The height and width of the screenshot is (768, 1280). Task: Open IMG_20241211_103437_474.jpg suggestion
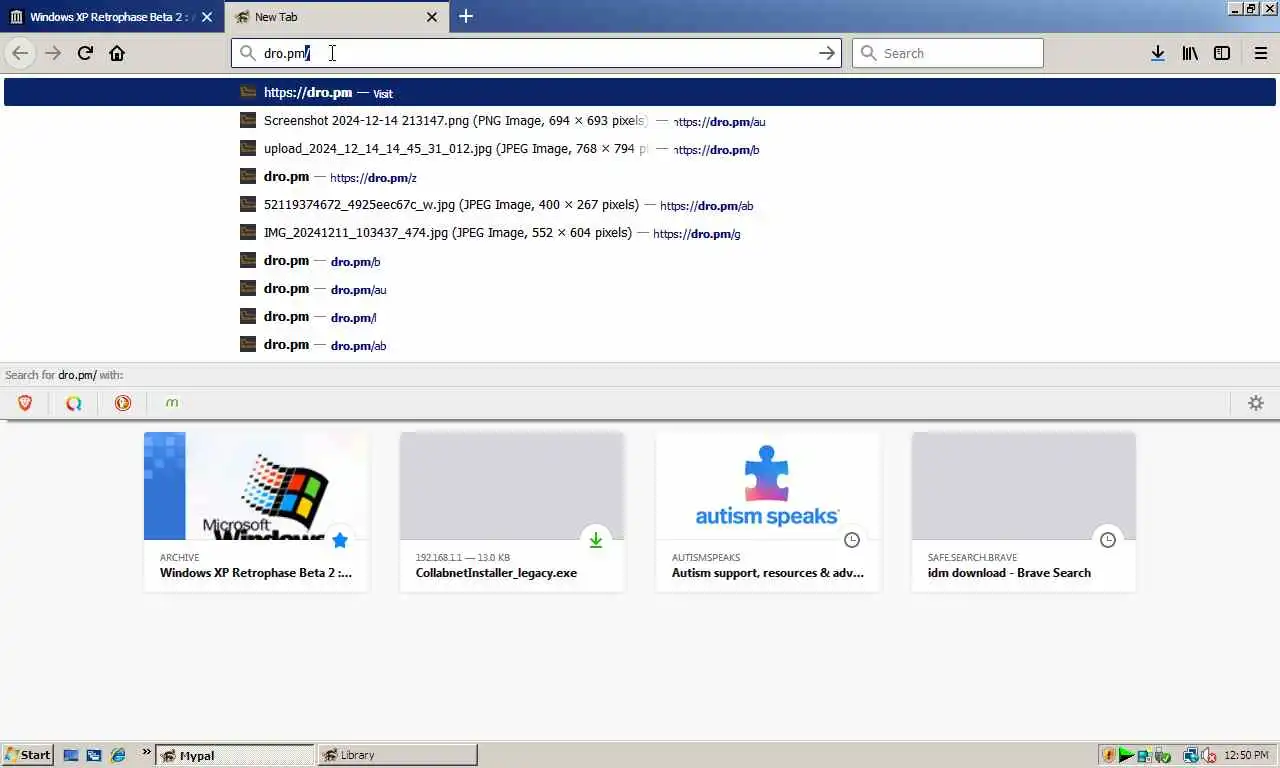coord(640,233)
